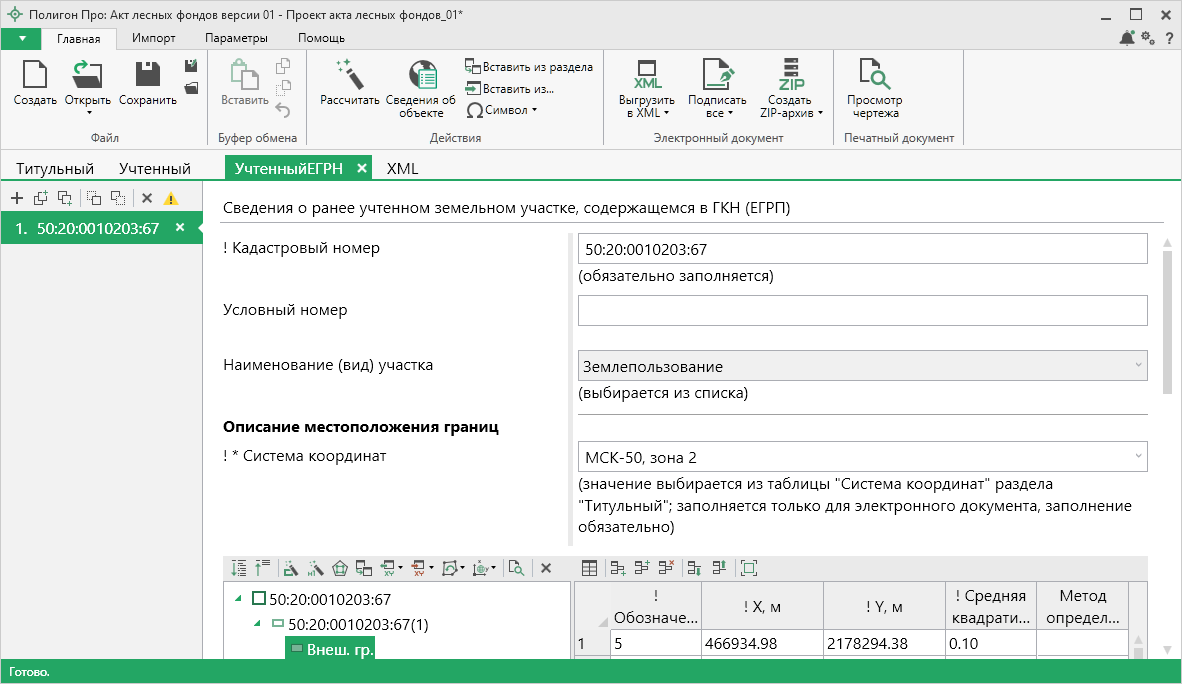Close the УчтенныйЕГРН tab
Image resolution: width=1182 pixels, height=684 pixels.
click(x=361, y=168)
